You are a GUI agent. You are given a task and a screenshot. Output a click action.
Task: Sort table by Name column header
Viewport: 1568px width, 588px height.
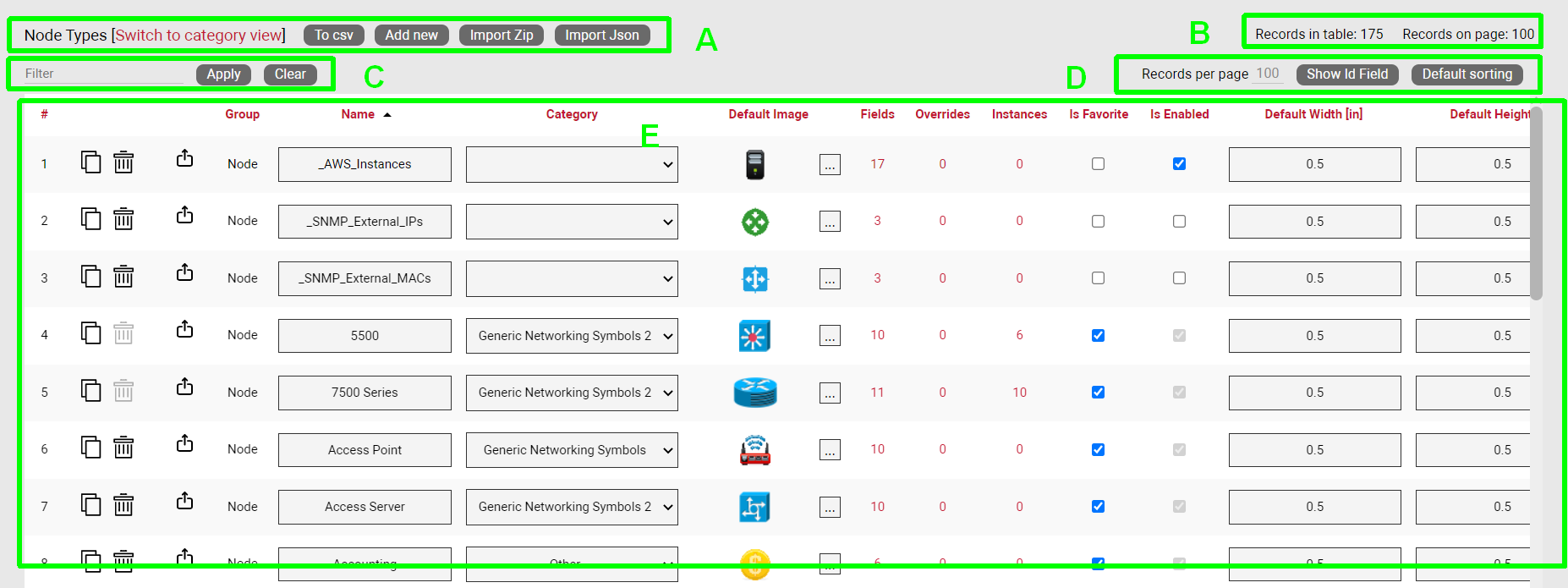(x=358, y=114)
